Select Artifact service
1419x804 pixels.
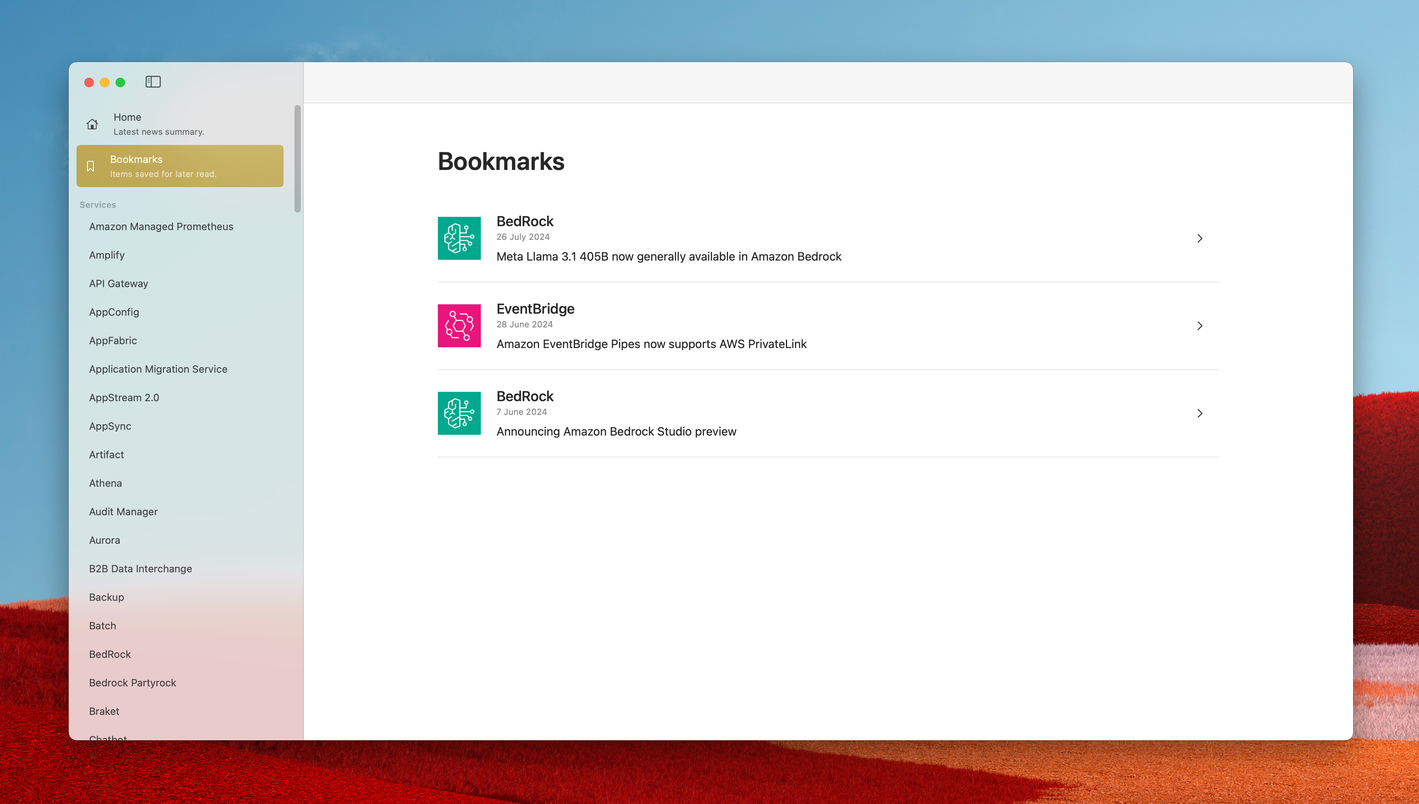click(107, 455)
